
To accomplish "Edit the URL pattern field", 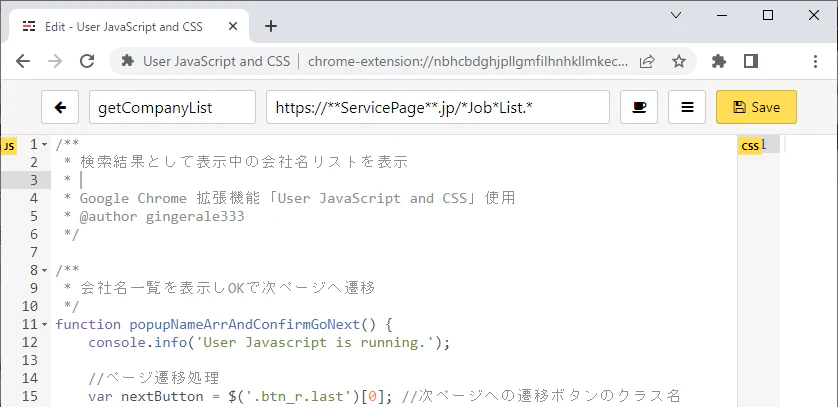I will (438, 107).
